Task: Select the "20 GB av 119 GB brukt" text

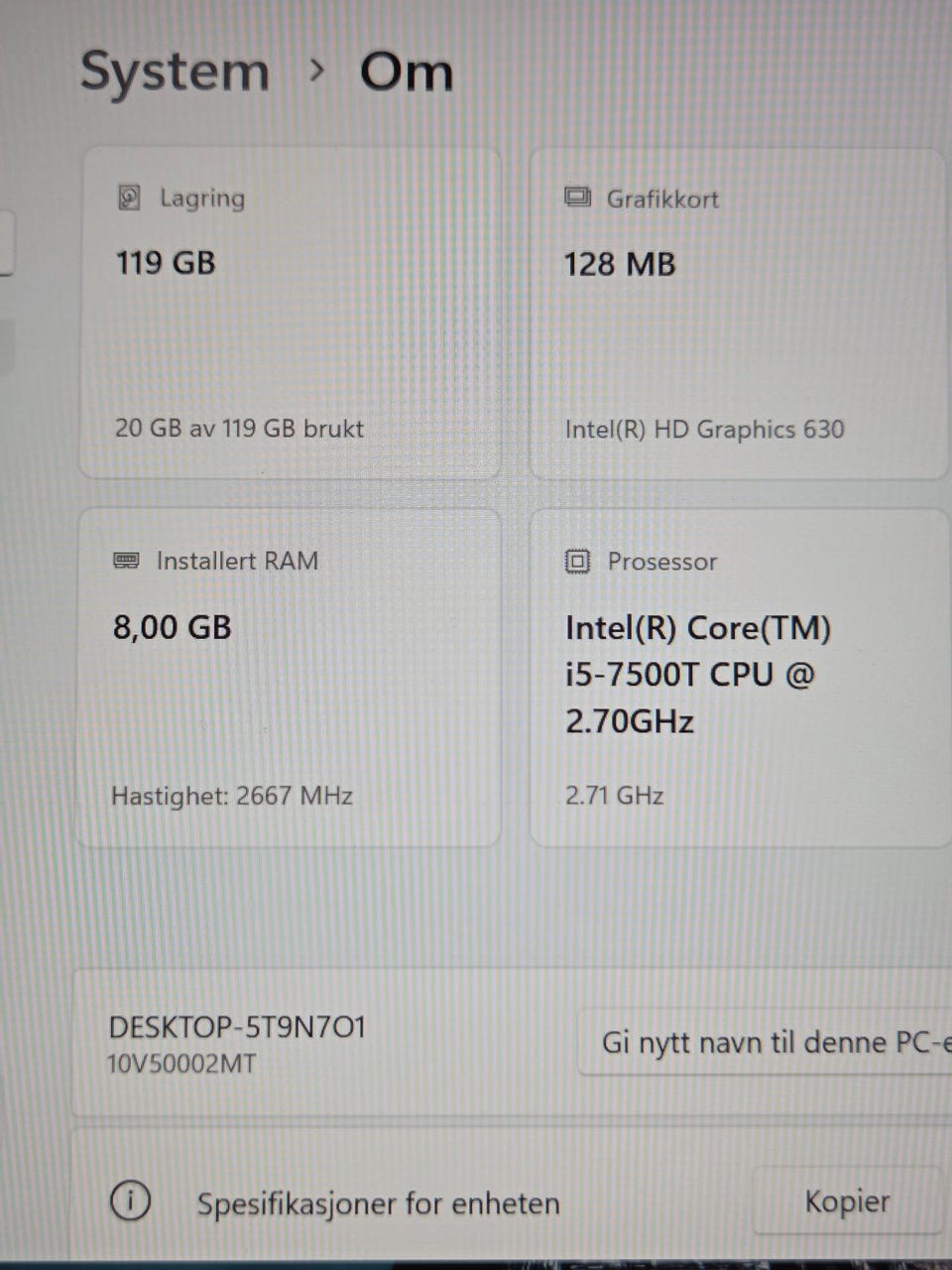Action: pos(239,429)
